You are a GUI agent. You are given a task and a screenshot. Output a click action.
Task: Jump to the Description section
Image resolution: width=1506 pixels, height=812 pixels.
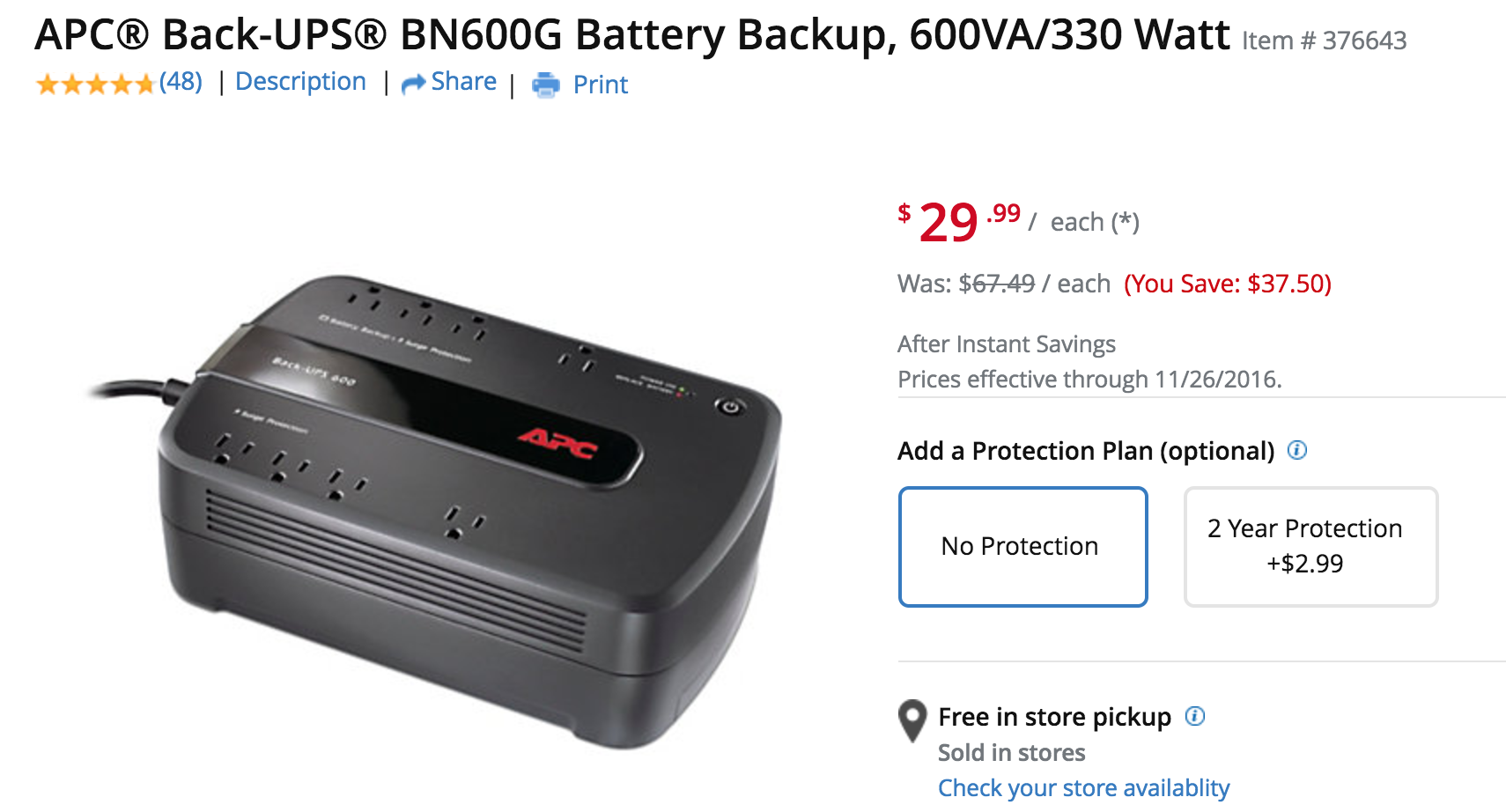[x=300, y=82]
